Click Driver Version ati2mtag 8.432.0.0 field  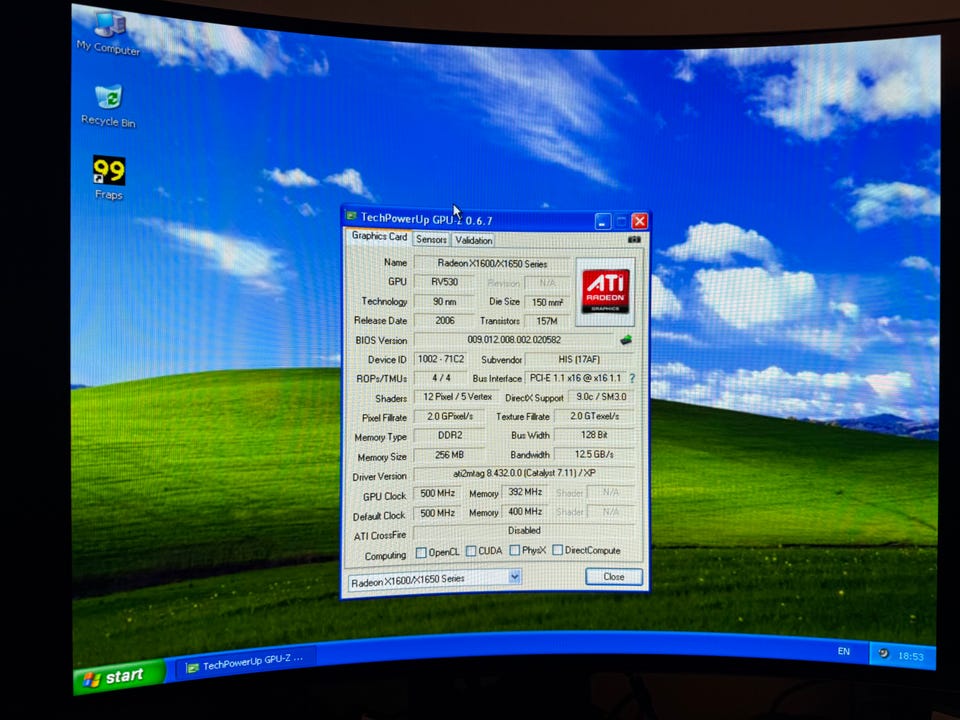coord(524,473)
